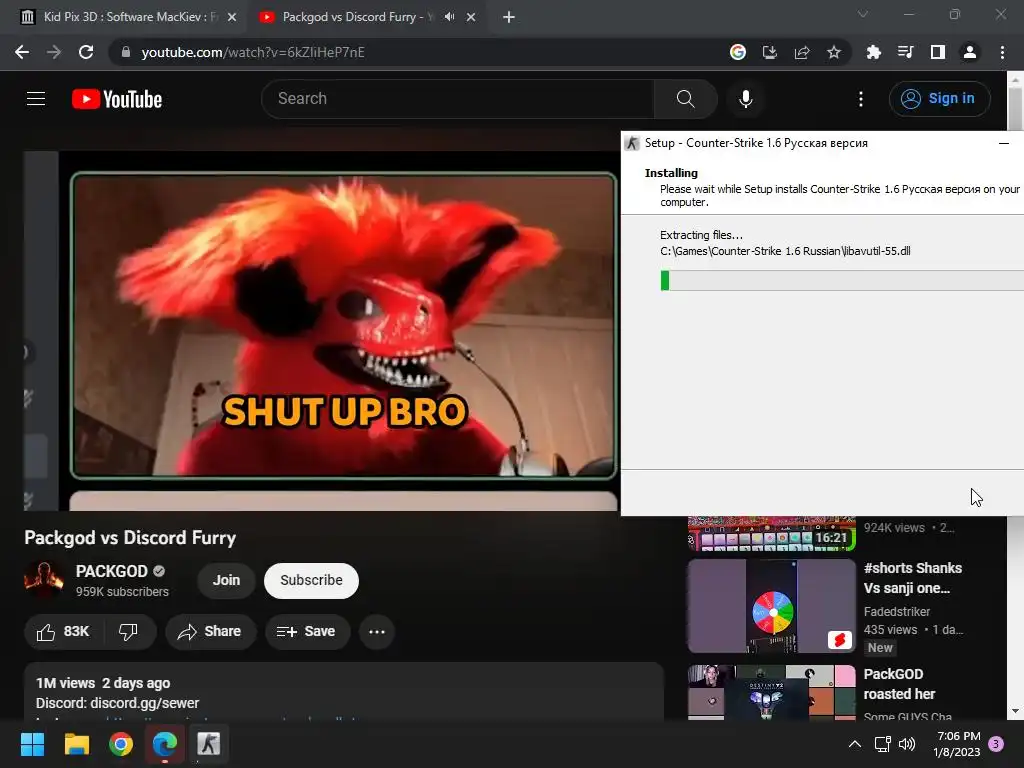Image resolution: width=1024 pixels, height=768 pixels.
Task: Reload the YouTube page
Action: tap(86, 52)
